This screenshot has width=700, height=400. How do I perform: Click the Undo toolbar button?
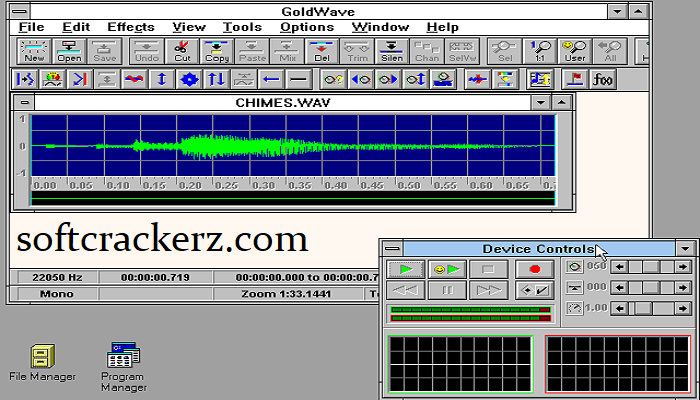[x=147, y=51]
